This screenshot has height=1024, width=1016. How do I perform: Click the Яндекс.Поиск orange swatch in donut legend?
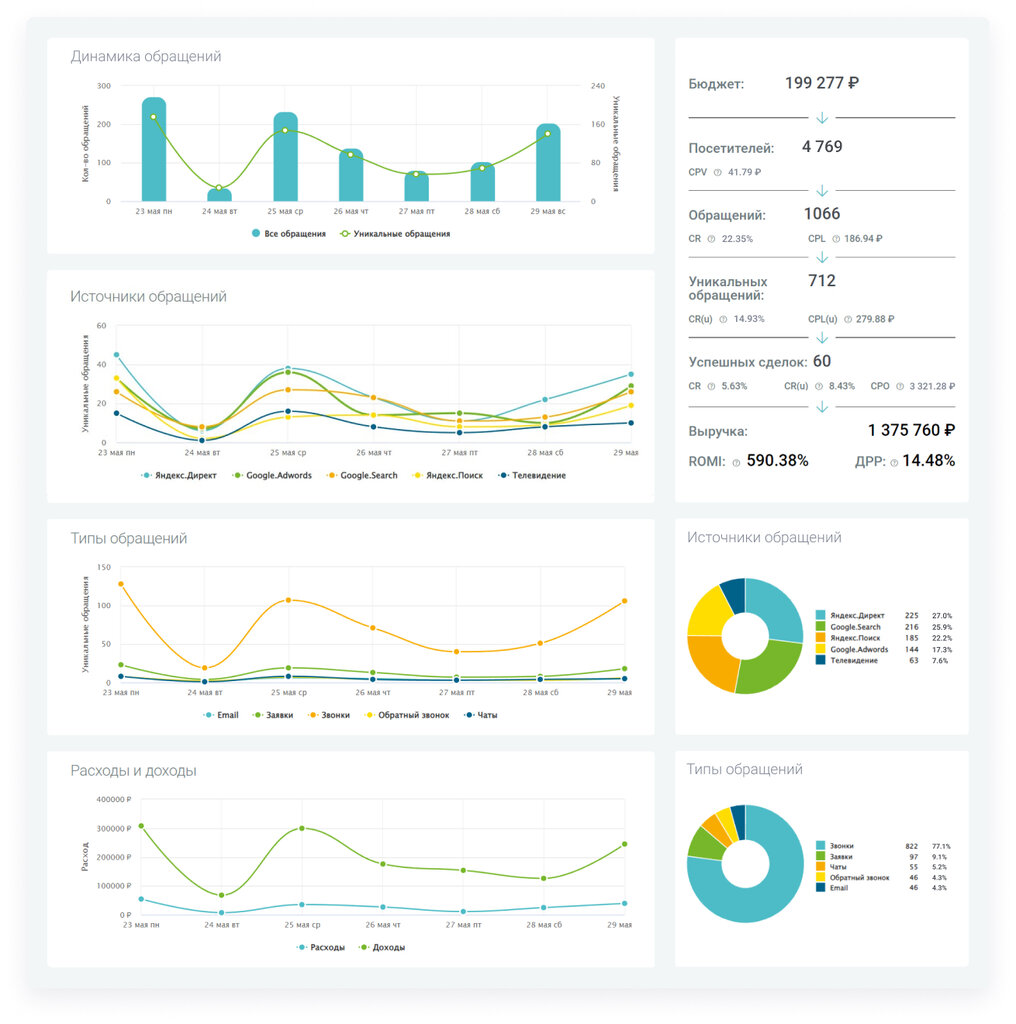click(x=821, y=637)
